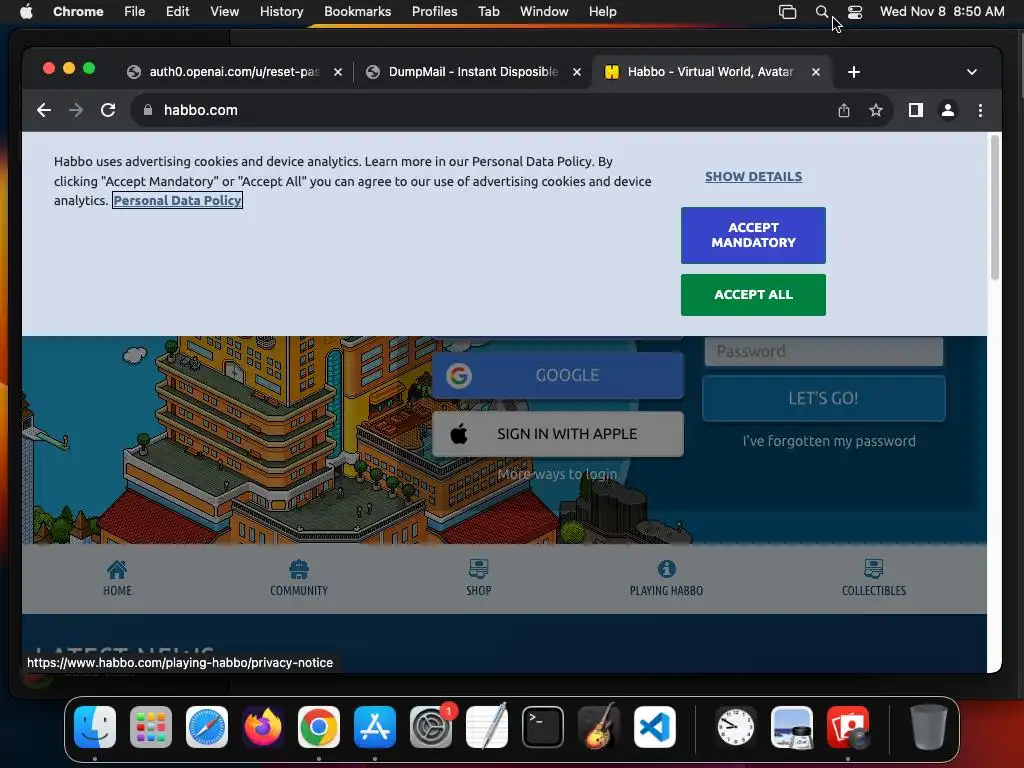Open Control Center in menu bar

click(854, 12)
